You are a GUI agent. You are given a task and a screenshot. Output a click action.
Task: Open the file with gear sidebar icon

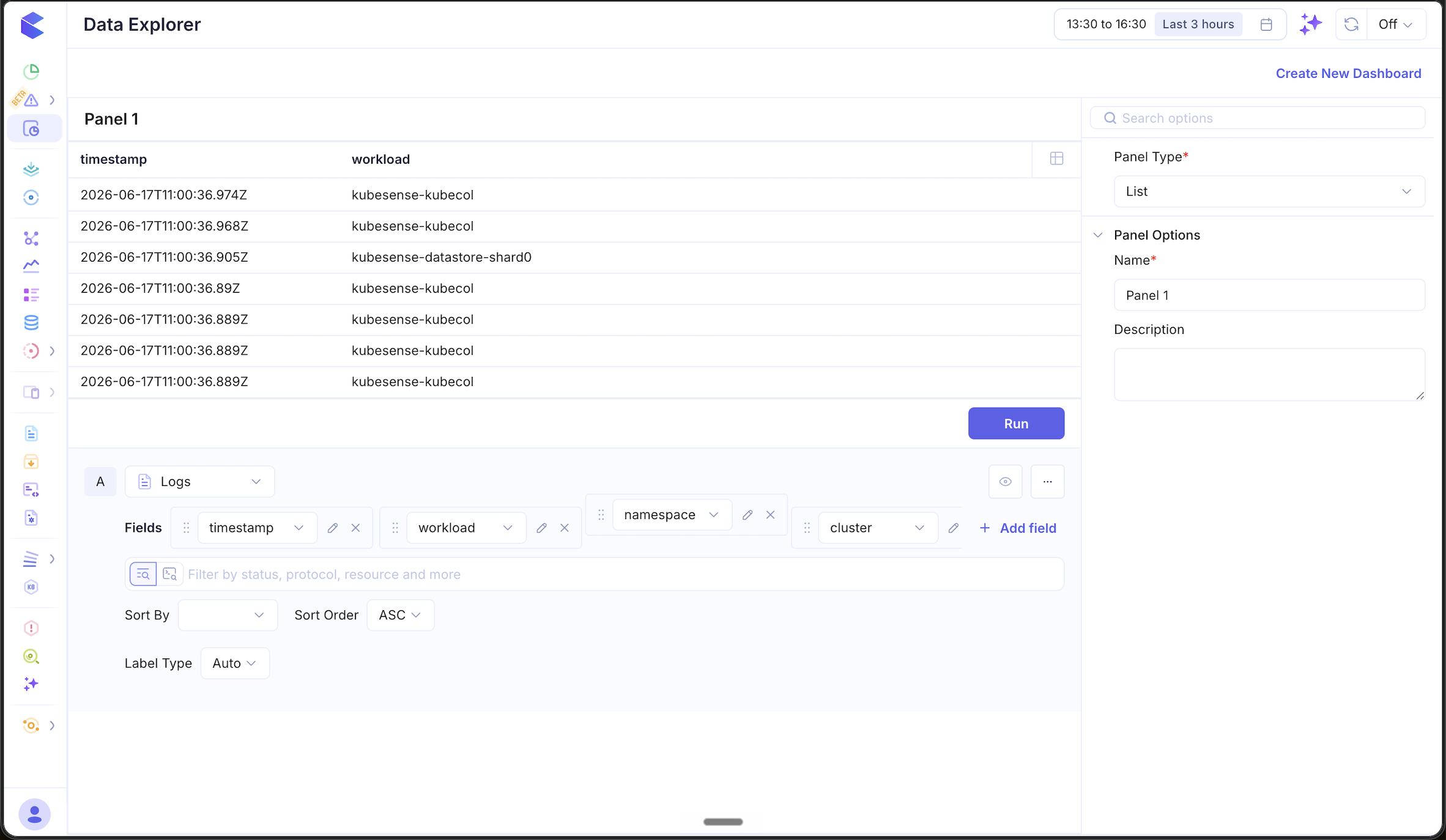pyautogui.click(x=31, y=518)
